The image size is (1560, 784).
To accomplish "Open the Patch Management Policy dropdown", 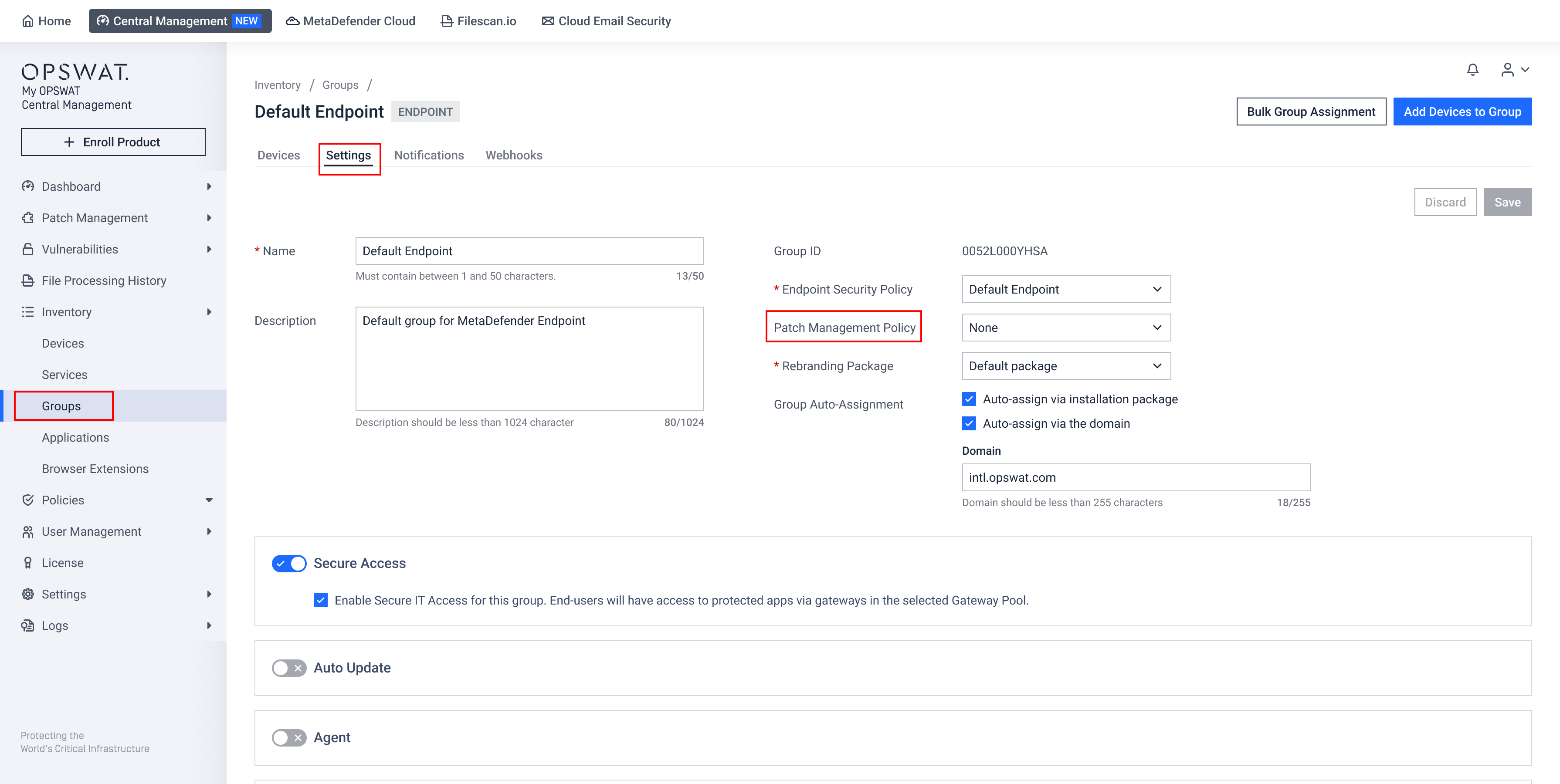I will pos(1066,328).
